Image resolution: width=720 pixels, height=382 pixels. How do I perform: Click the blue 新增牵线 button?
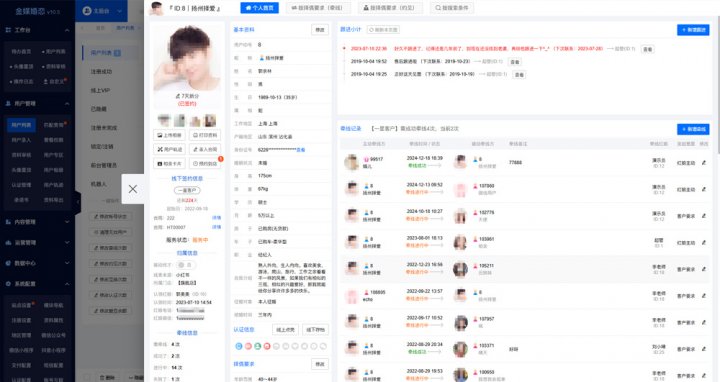pyautogui.click(x=693, y=129)
